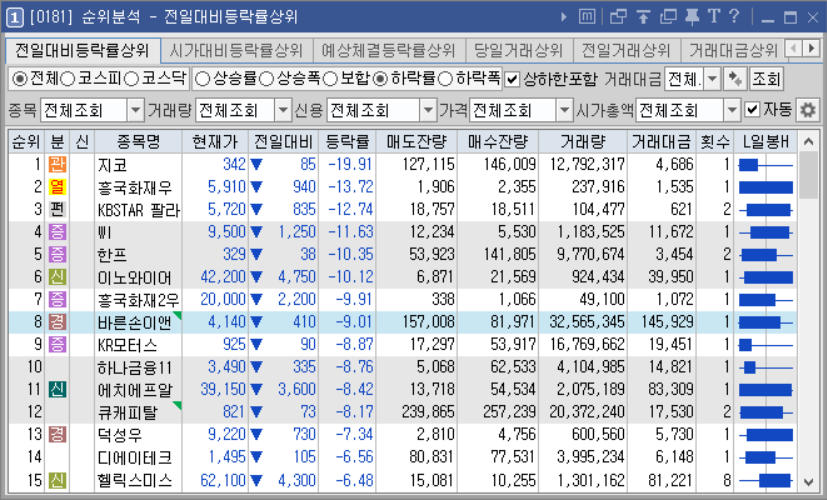Click the vertical scrollbar thumb
This screenshot has height=500, width=827.
coord(808,176)
